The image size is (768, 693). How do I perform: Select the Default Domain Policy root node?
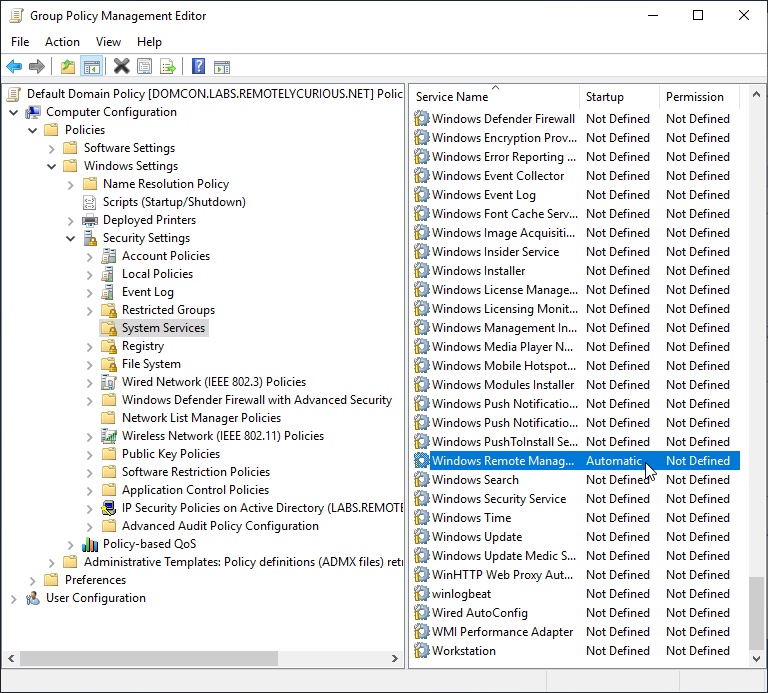click(x=215, y=94)
